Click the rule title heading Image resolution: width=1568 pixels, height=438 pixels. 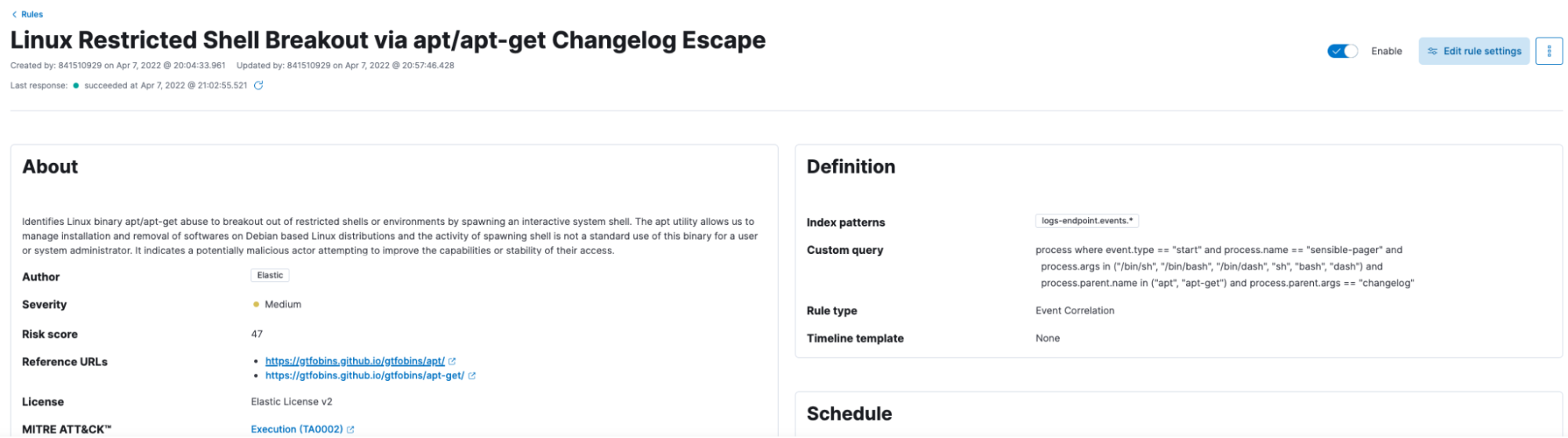tap(387, 40)
